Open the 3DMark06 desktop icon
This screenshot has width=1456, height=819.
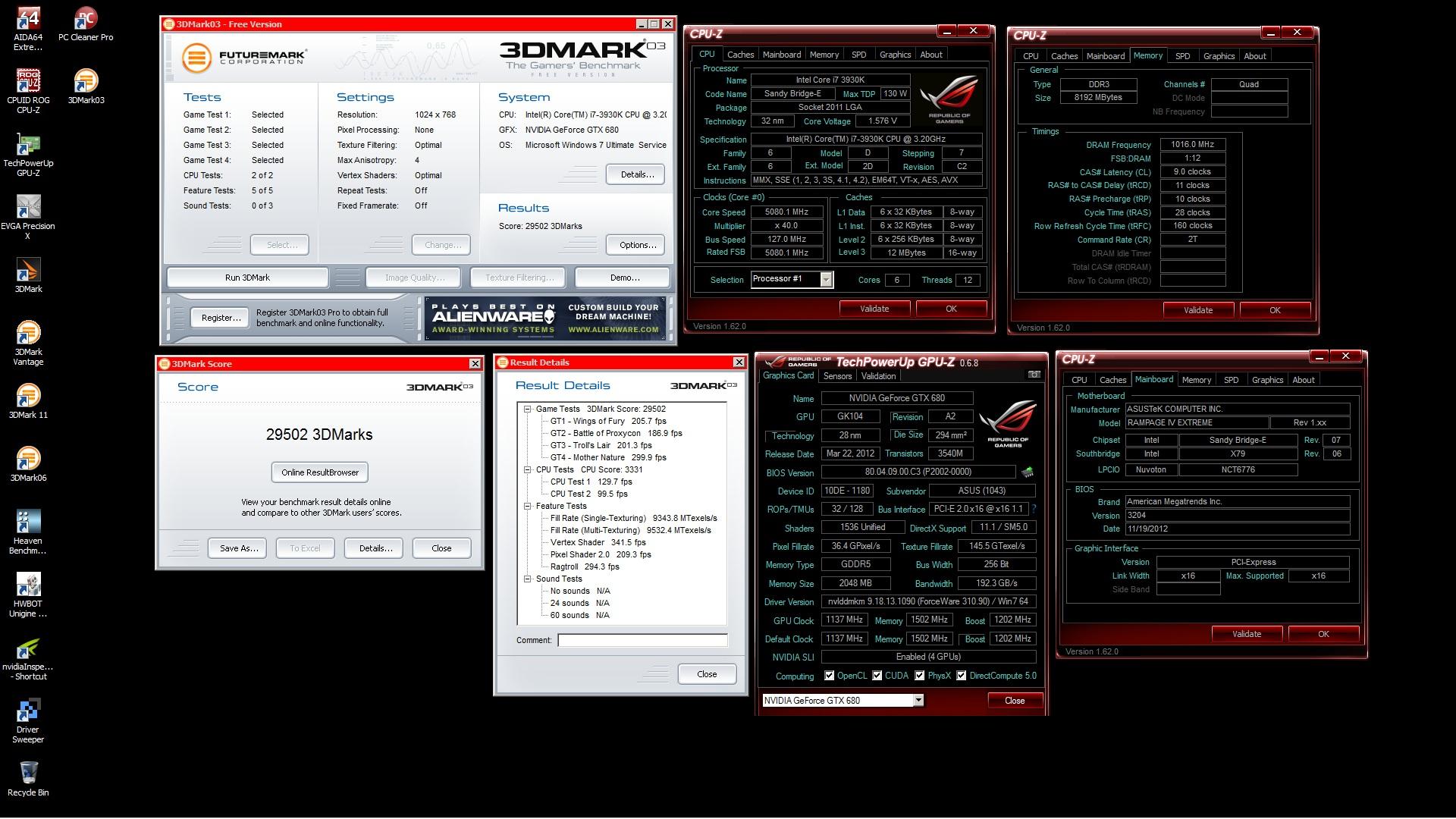click(x=28, y=464)
